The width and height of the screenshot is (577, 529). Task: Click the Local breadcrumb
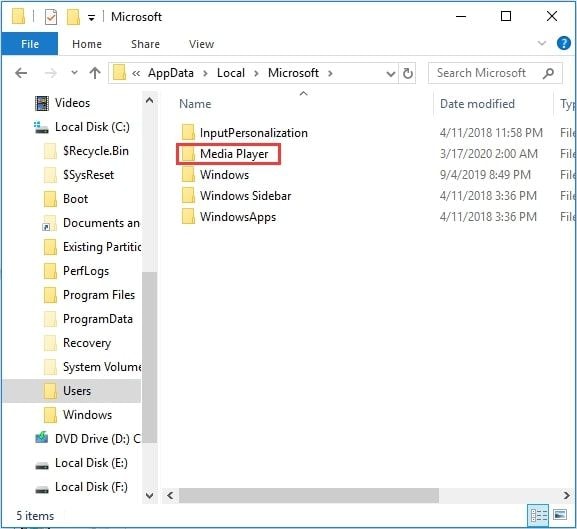(231, 73)
